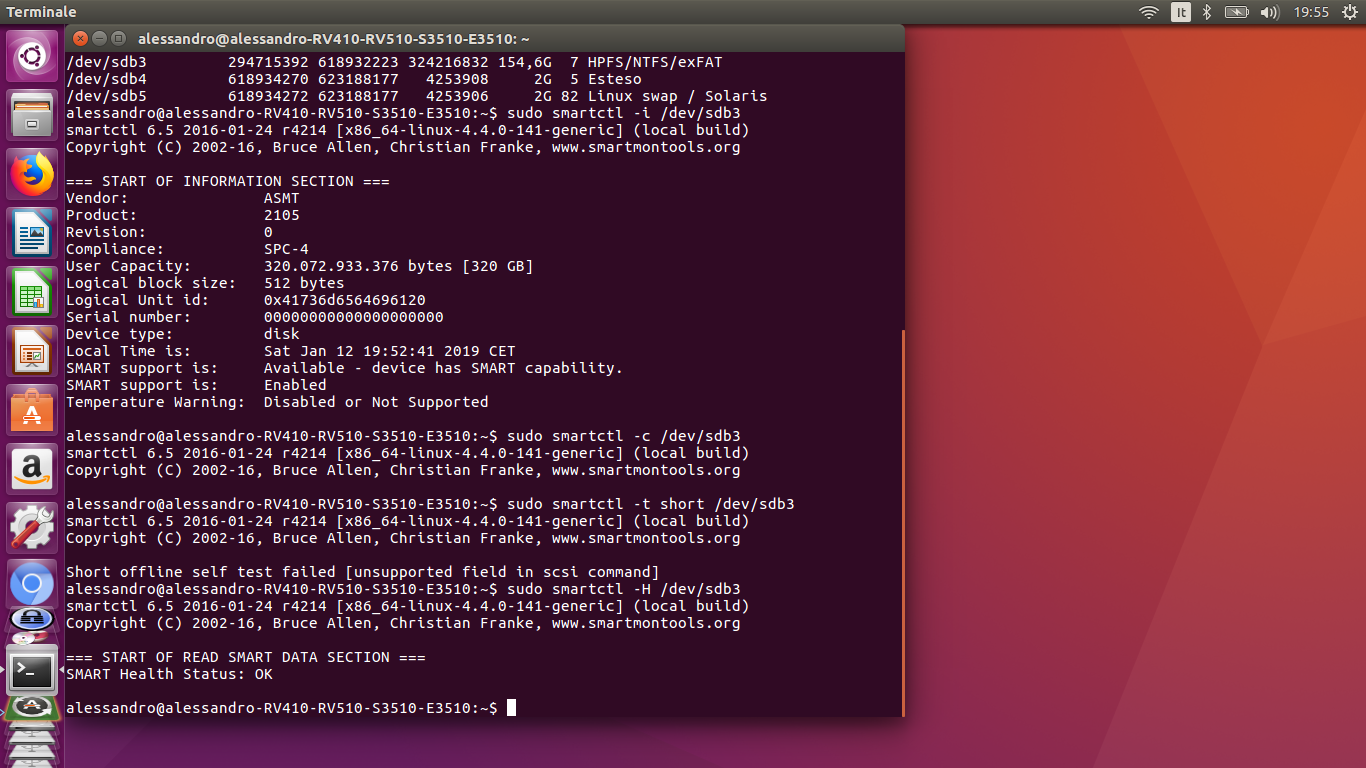This screenshot has height=768, width=1366.
Task: Open LibreOffice Calc spreadsheet app
Action: click(x=32, y=292)
